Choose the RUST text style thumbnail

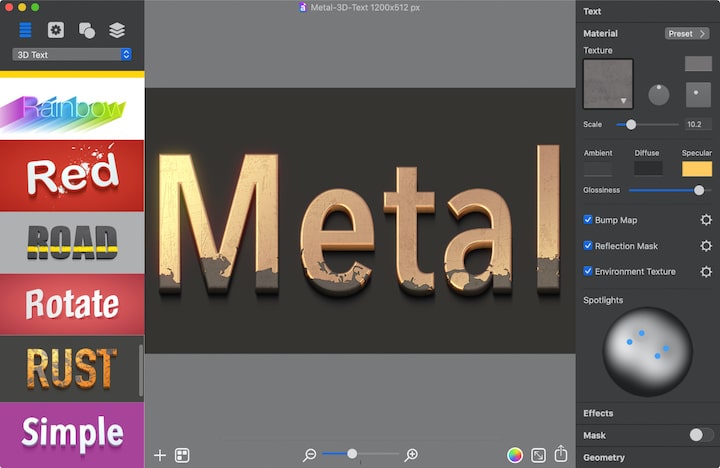70,368
